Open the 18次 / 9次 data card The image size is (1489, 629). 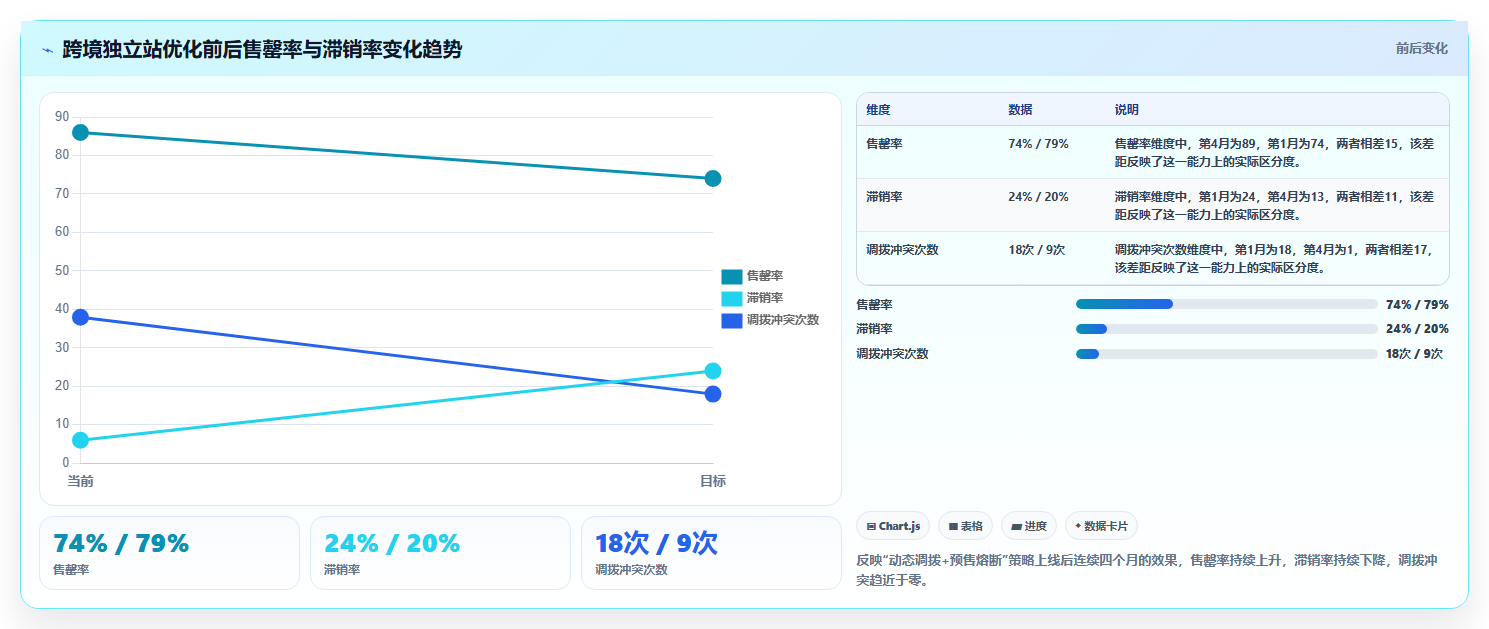coord(711,553)
